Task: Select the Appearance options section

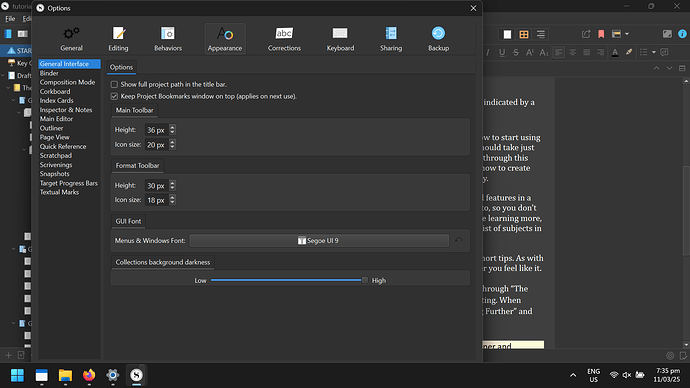Action: pos(225,39)
